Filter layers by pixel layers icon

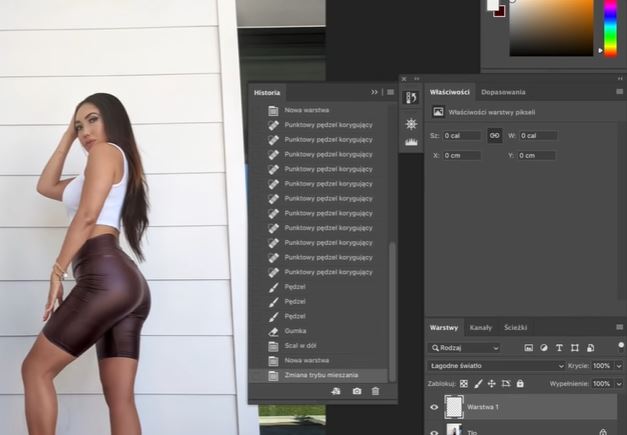pos(529,348)
